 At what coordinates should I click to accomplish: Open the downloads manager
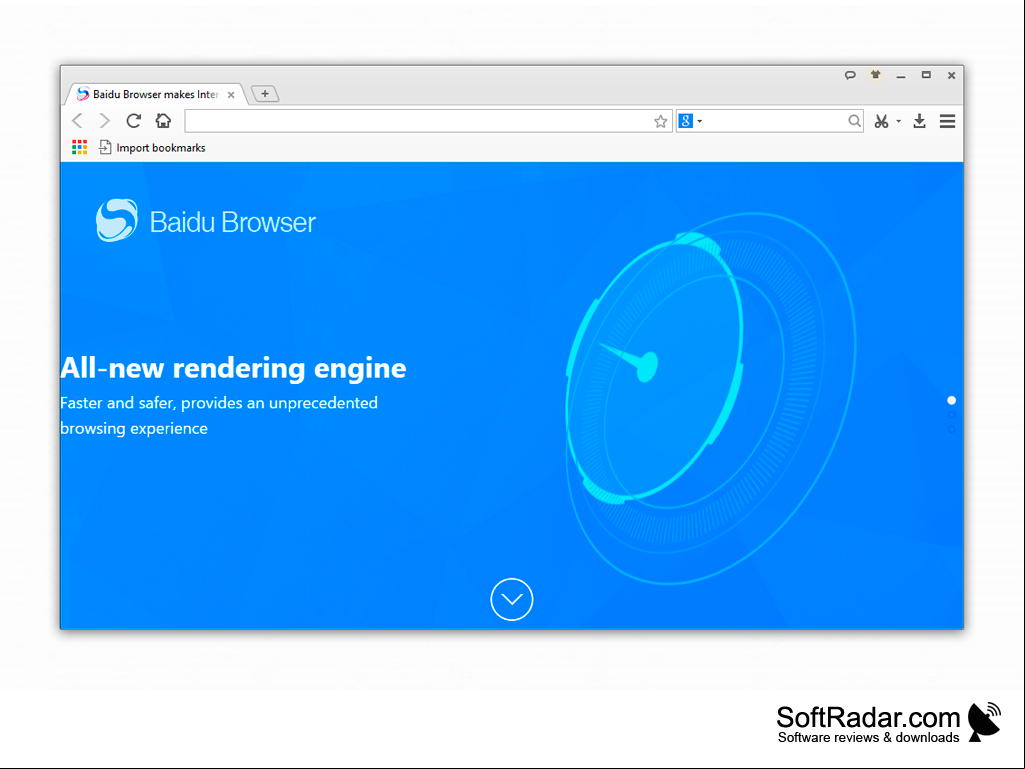919,121
